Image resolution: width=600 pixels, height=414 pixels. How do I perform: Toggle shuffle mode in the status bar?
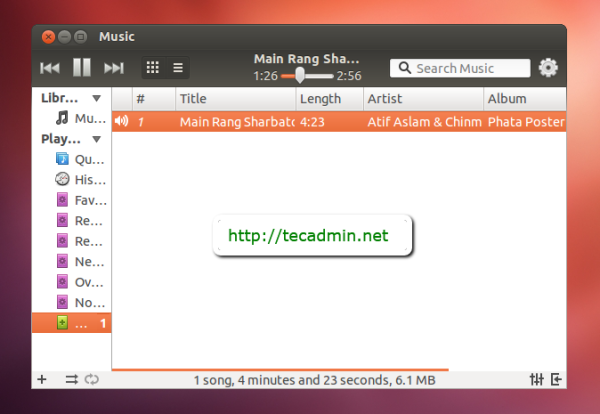tap(71, 380)
